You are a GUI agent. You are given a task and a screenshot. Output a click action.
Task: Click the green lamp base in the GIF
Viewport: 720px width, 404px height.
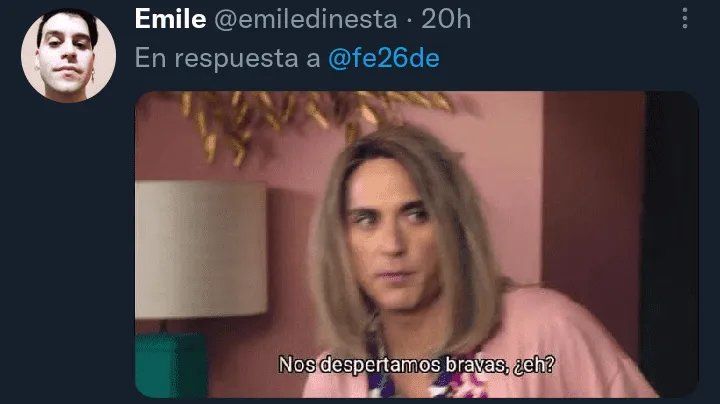171,365
